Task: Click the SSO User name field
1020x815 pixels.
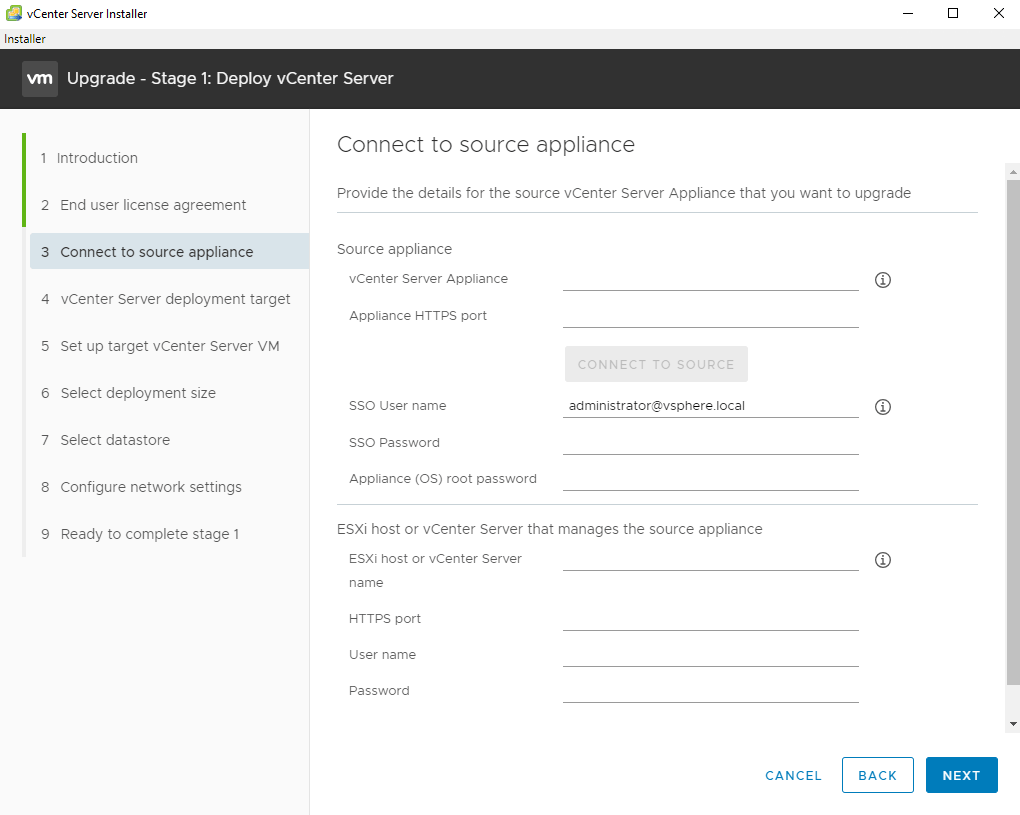Action: point(710,406)
